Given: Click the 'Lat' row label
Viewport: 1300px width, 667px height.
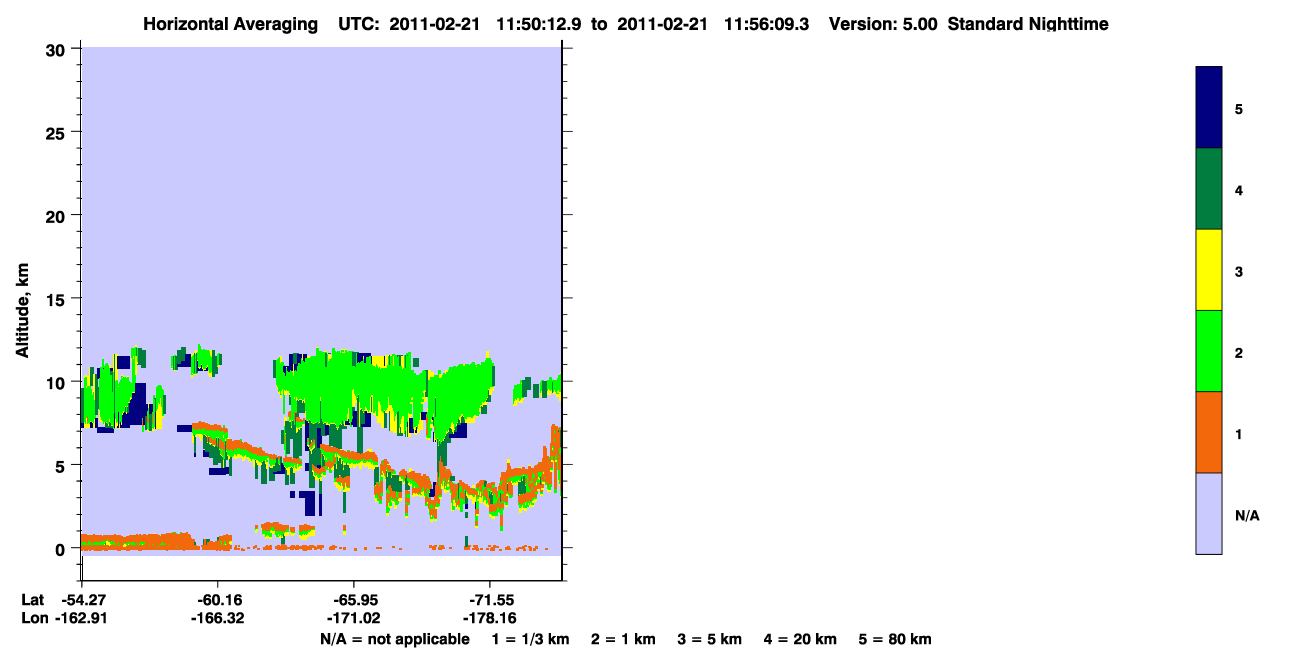Looking at the screenshot, I should tap(32, 600).
